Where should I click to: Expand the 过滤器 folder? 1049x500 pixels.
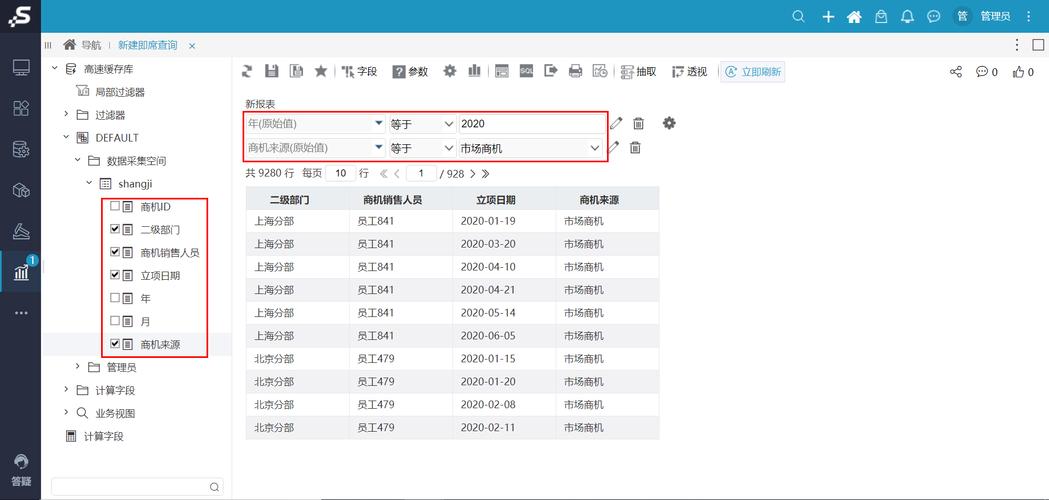[x=66, y=114]
